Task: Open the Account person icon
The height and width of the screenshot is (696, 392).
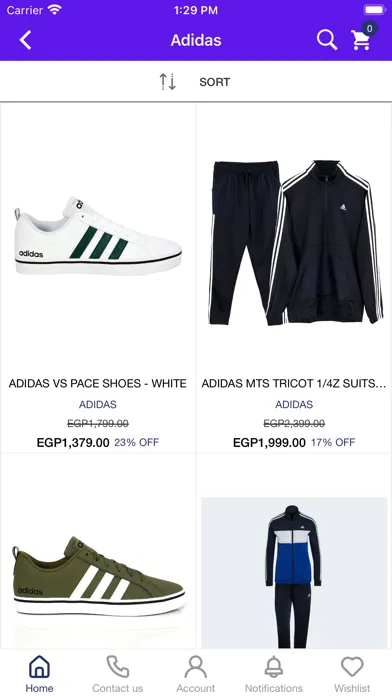Action: pos(196,667)
